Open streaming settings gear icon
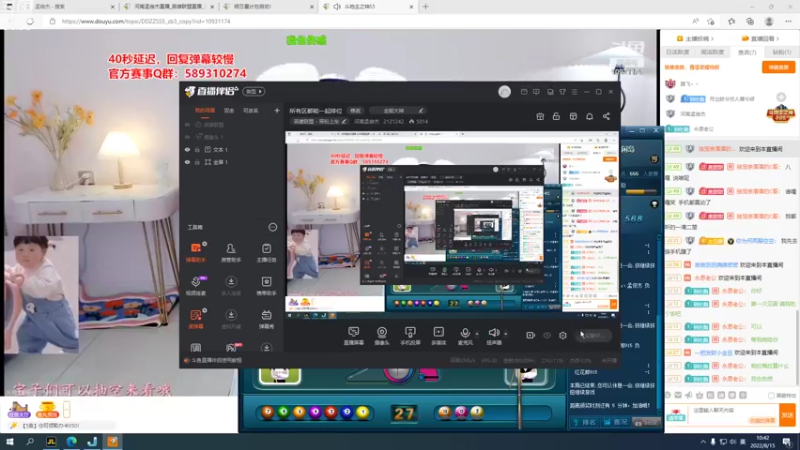 click(x=563, y=335)
